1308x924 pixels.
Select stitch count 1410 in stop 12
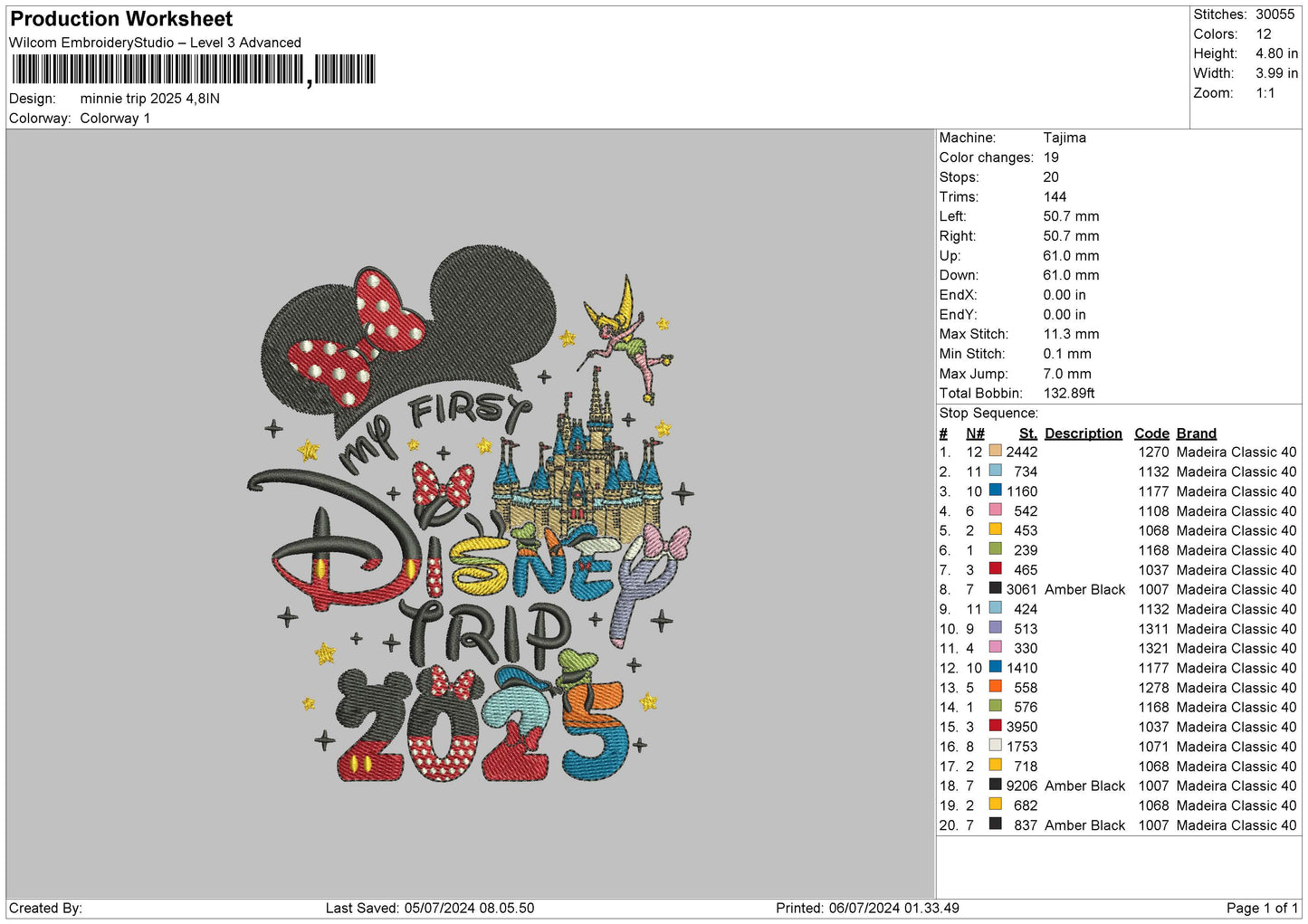1022,668
